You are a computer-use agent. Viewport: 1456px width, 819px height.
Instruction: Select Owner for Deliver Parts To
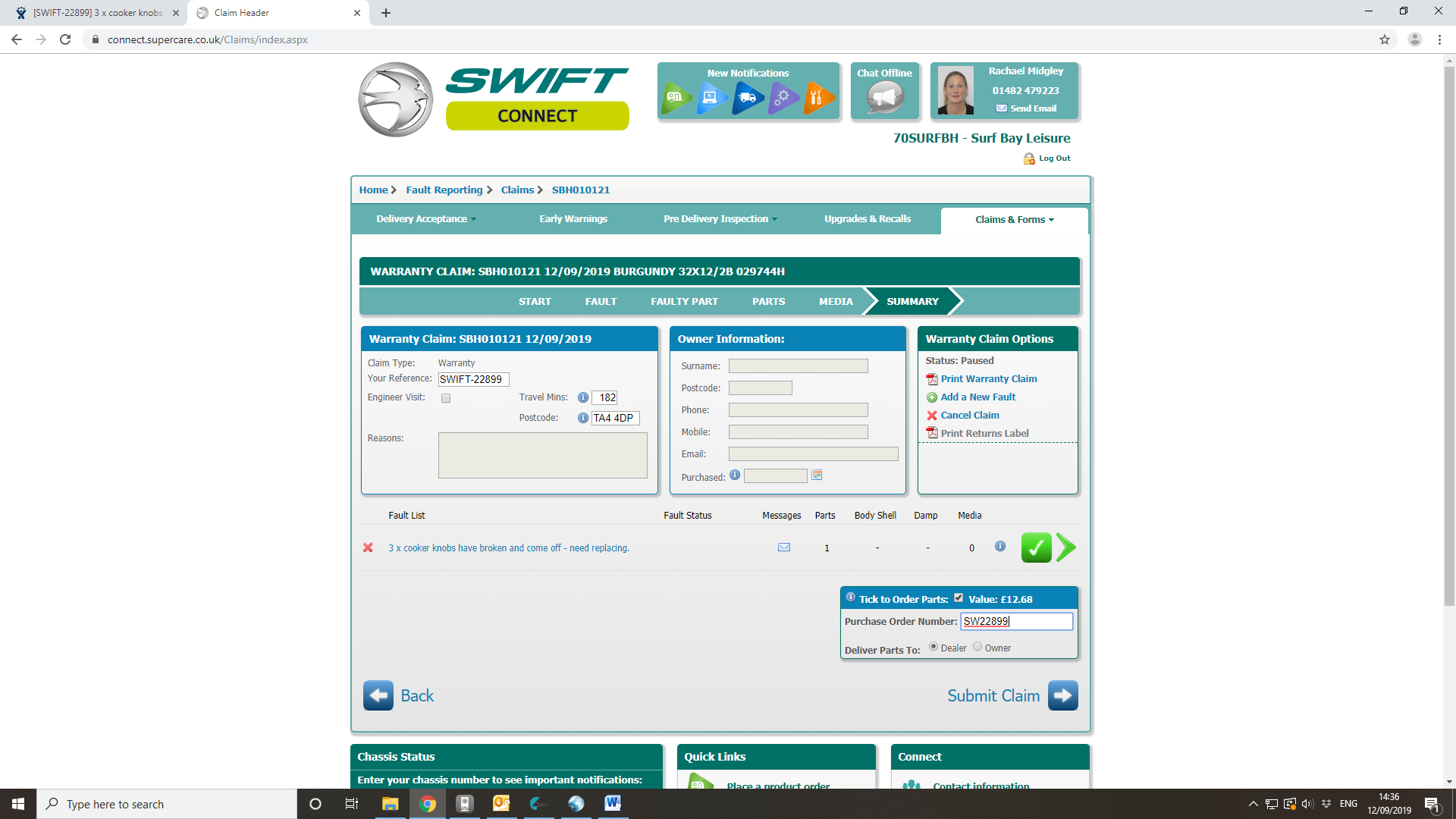(x=977, y=647)
